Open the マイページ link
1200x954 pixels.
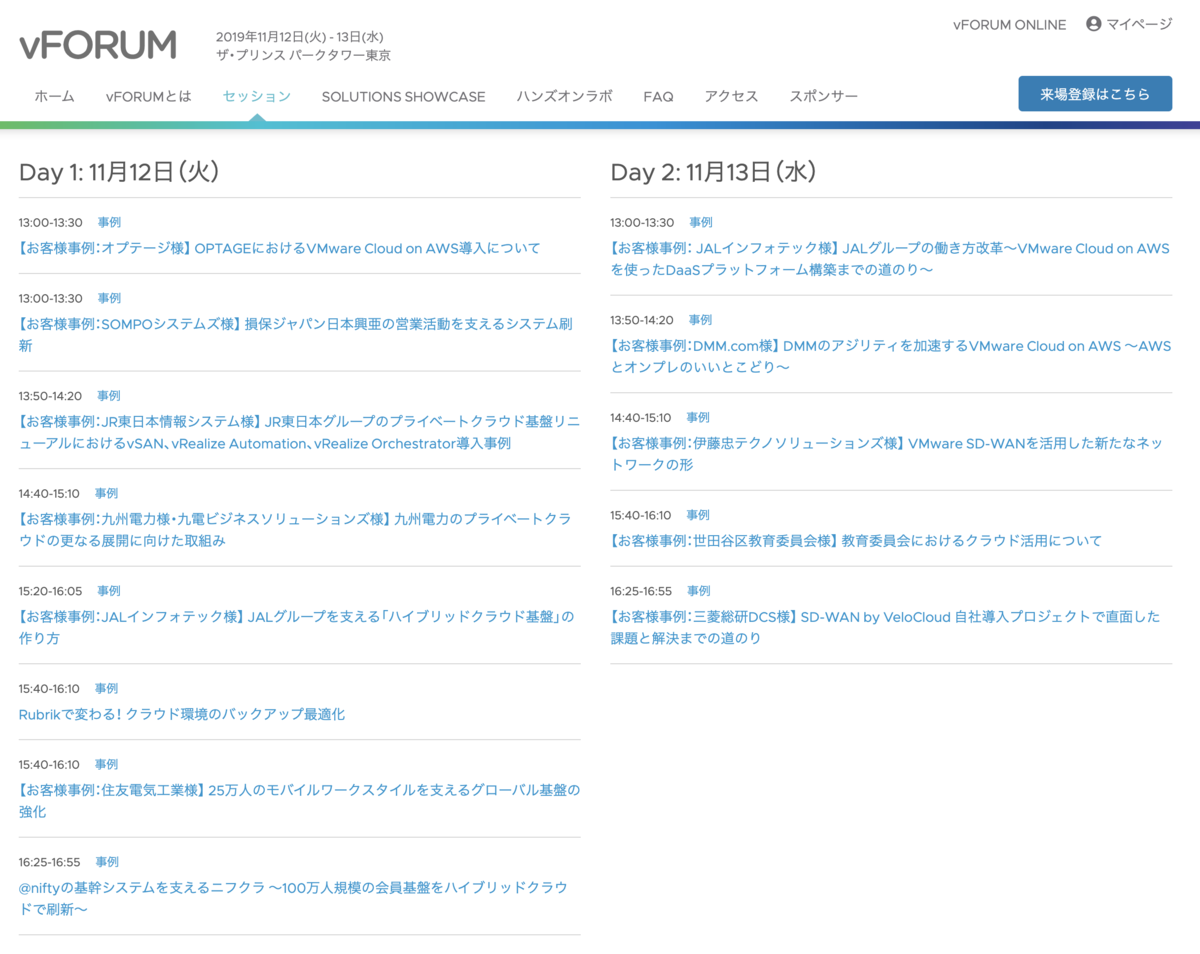tap(1138, 24)
